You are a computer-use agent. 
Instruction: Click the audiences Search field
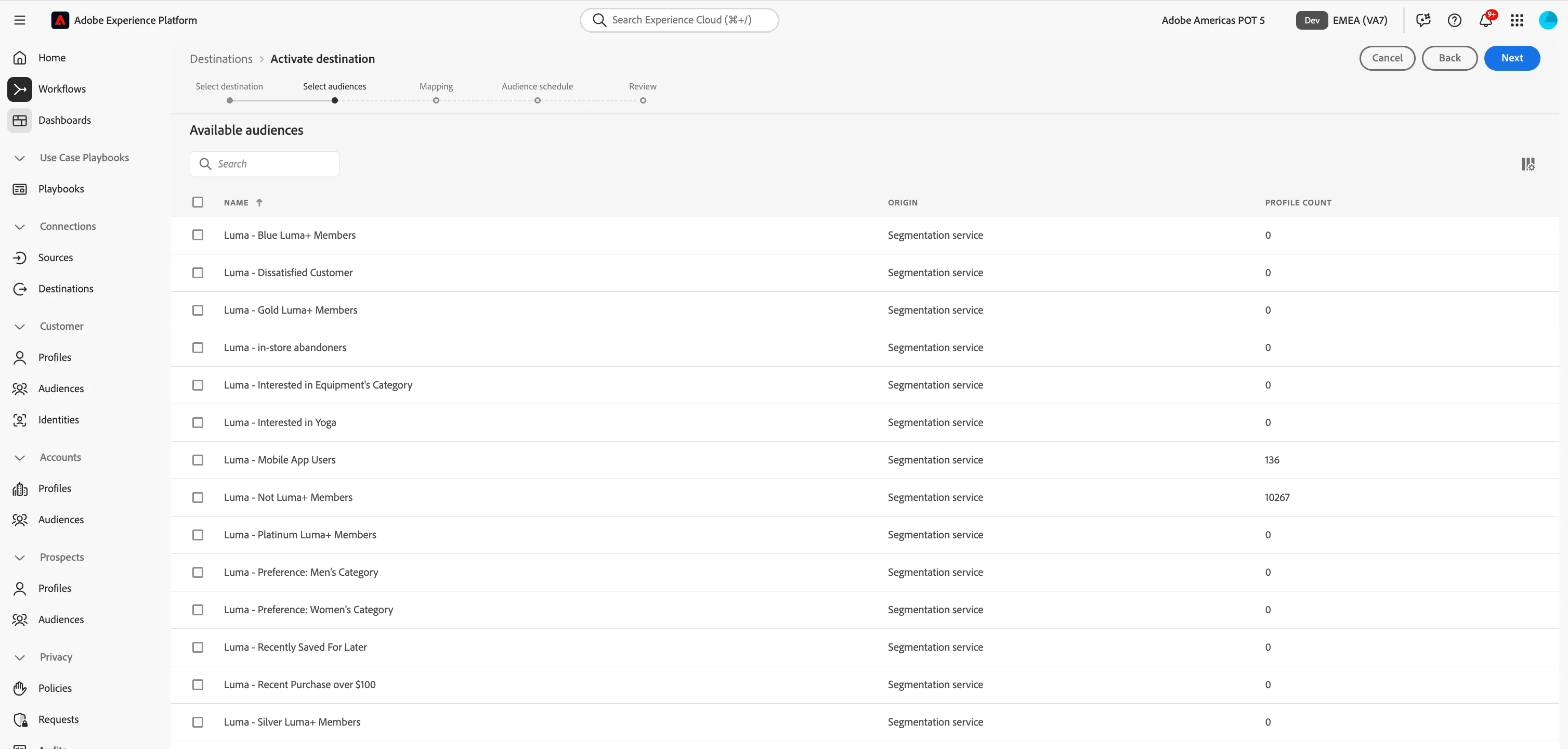264,164
